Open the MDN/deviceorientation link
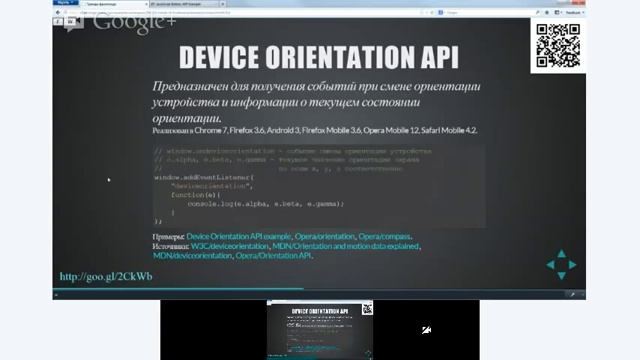Screen dimensions: 640x360 tap(192, 256)
